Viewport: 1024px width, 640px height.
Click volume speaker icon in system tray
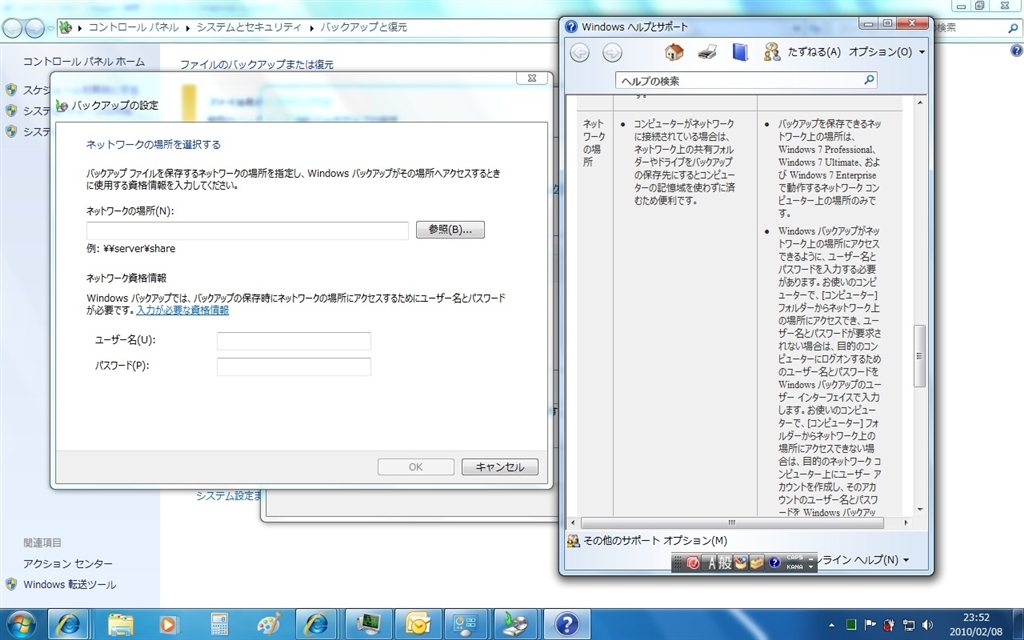click(927, 626)
